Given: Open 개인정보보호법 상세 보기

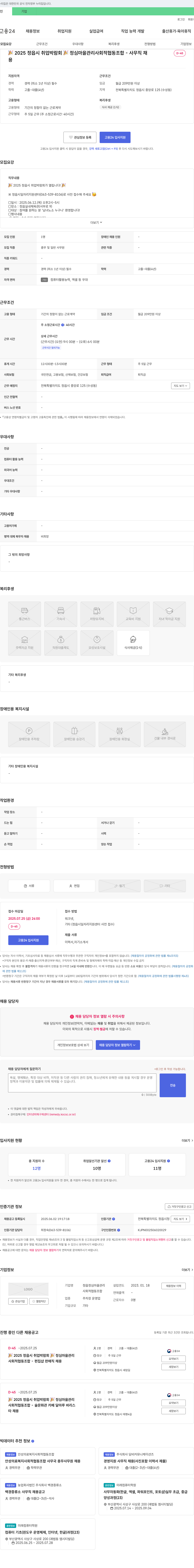Looking at the screenshot, I should (x=73, y=1045).
